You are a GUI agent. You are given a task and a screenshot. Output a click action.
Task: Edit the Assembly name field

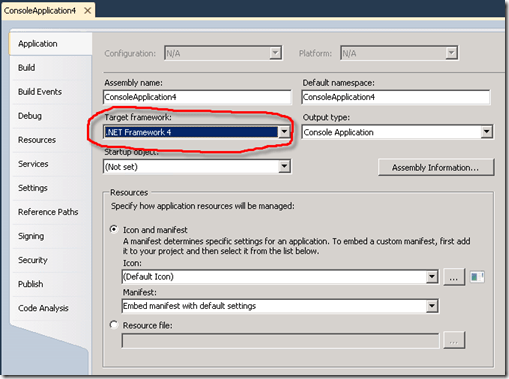point(197,97)
